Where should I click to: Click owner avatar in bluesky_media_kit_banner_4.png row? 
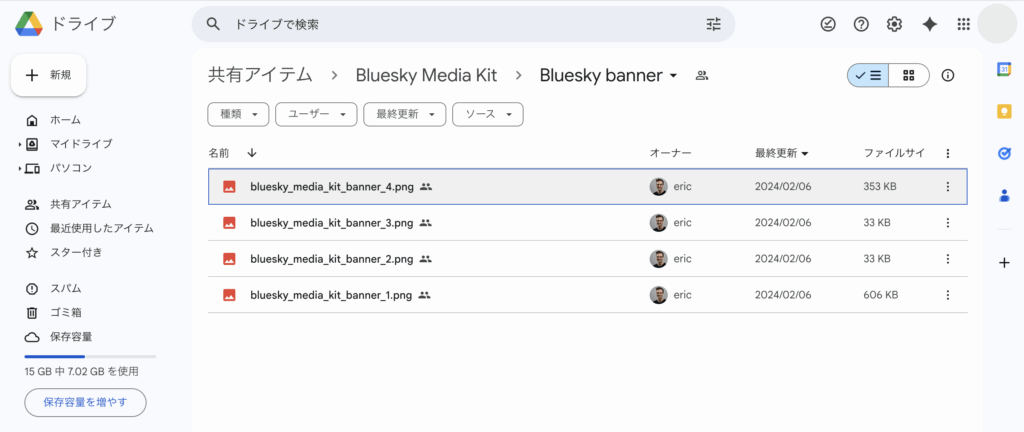pyautogui.click(x=658, y=187)
